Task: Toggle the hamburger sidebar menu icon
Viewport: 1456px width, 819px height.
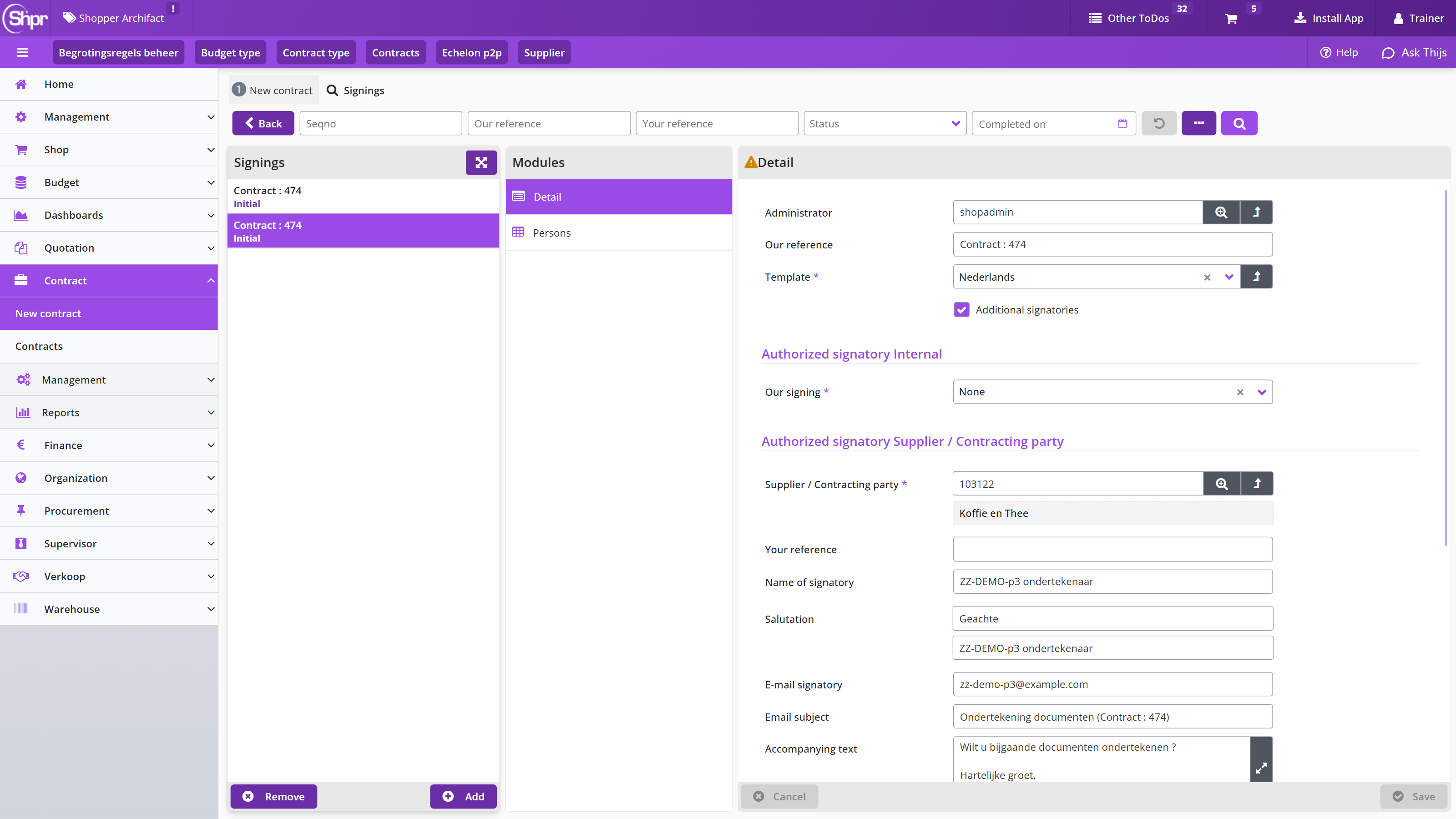Action: [x=23, y=53]
